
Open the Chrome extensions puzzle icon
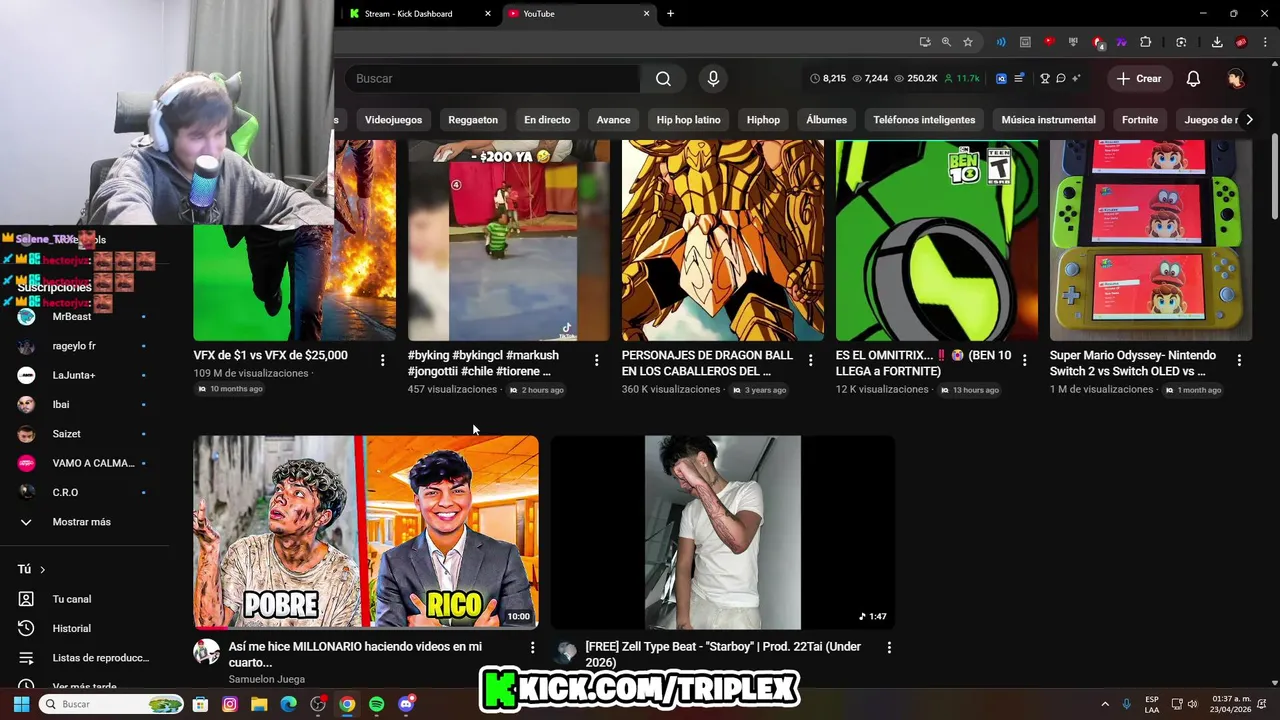point(1146,42)
